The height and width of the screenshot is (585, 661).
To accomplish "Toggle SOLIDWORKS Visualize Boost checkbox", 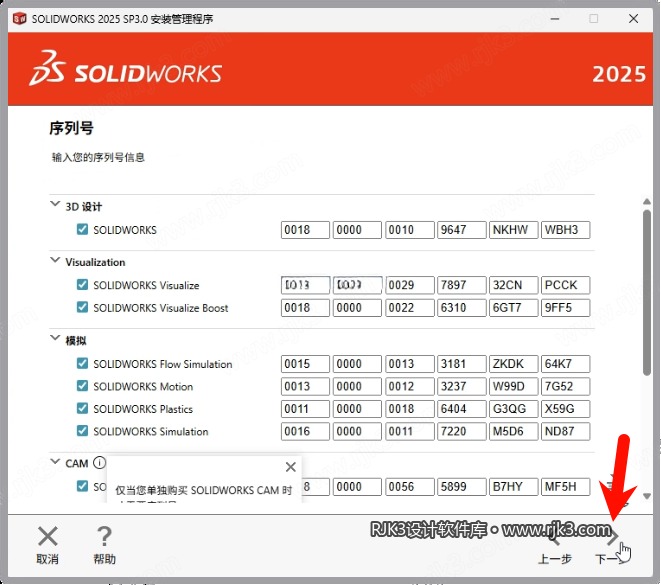I will (83, 307).
